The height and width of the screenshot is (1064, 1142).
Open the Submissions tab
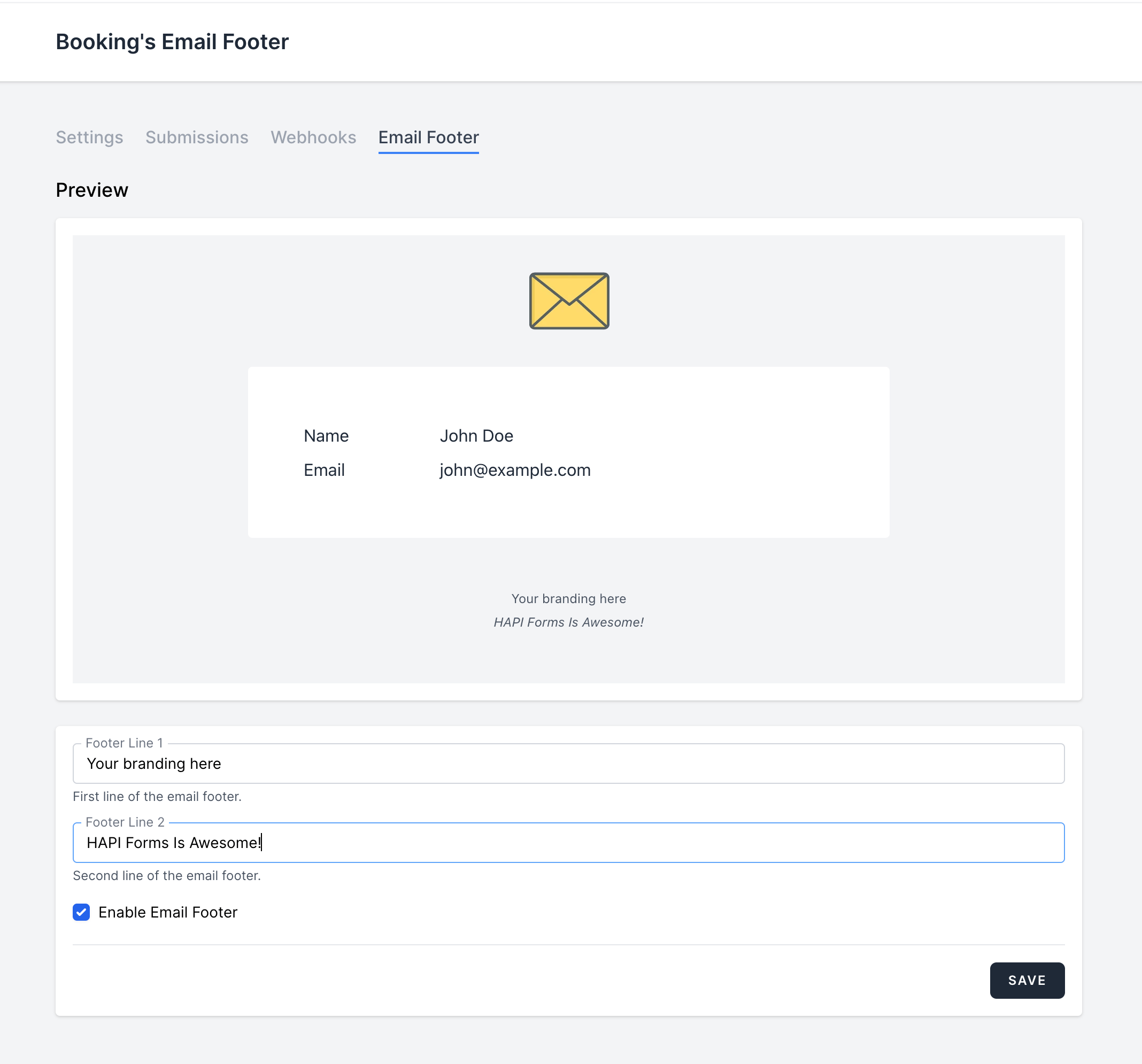(x=197, y=138)
